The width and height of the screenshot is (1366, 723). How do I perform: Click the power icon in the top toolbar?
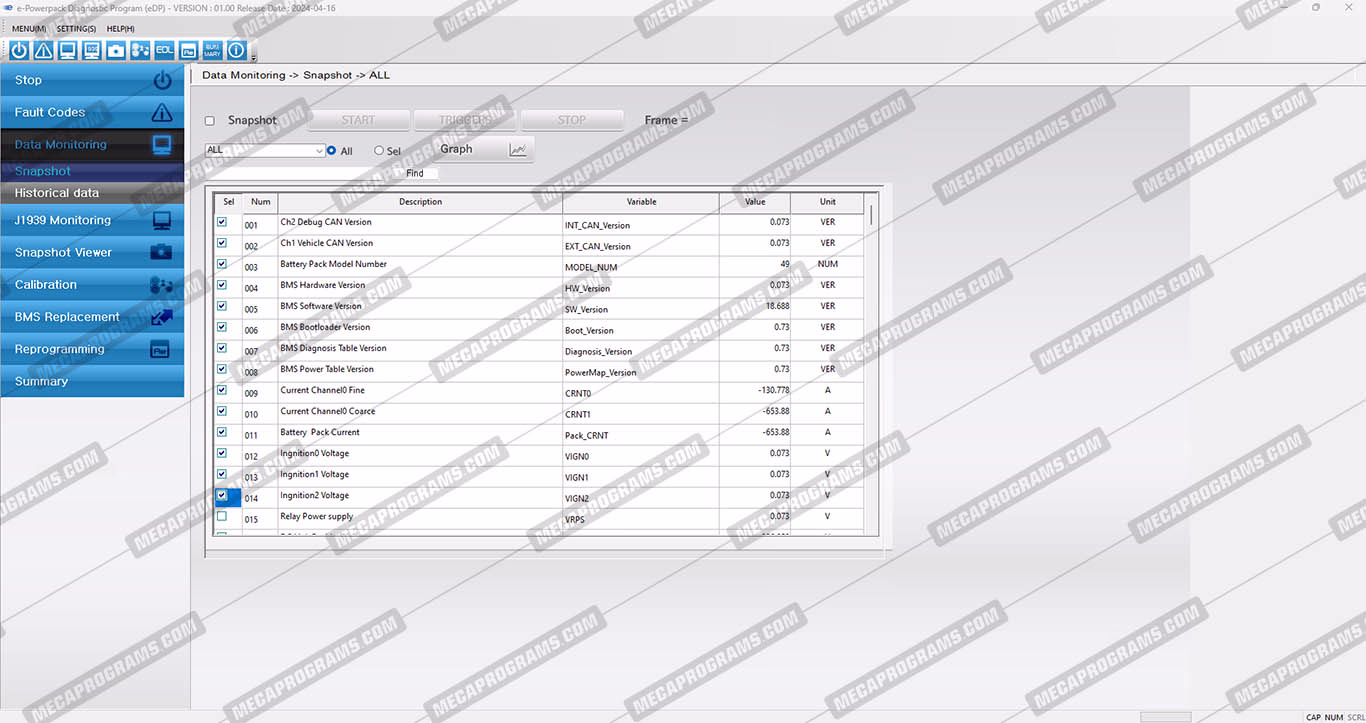[19, 50]
